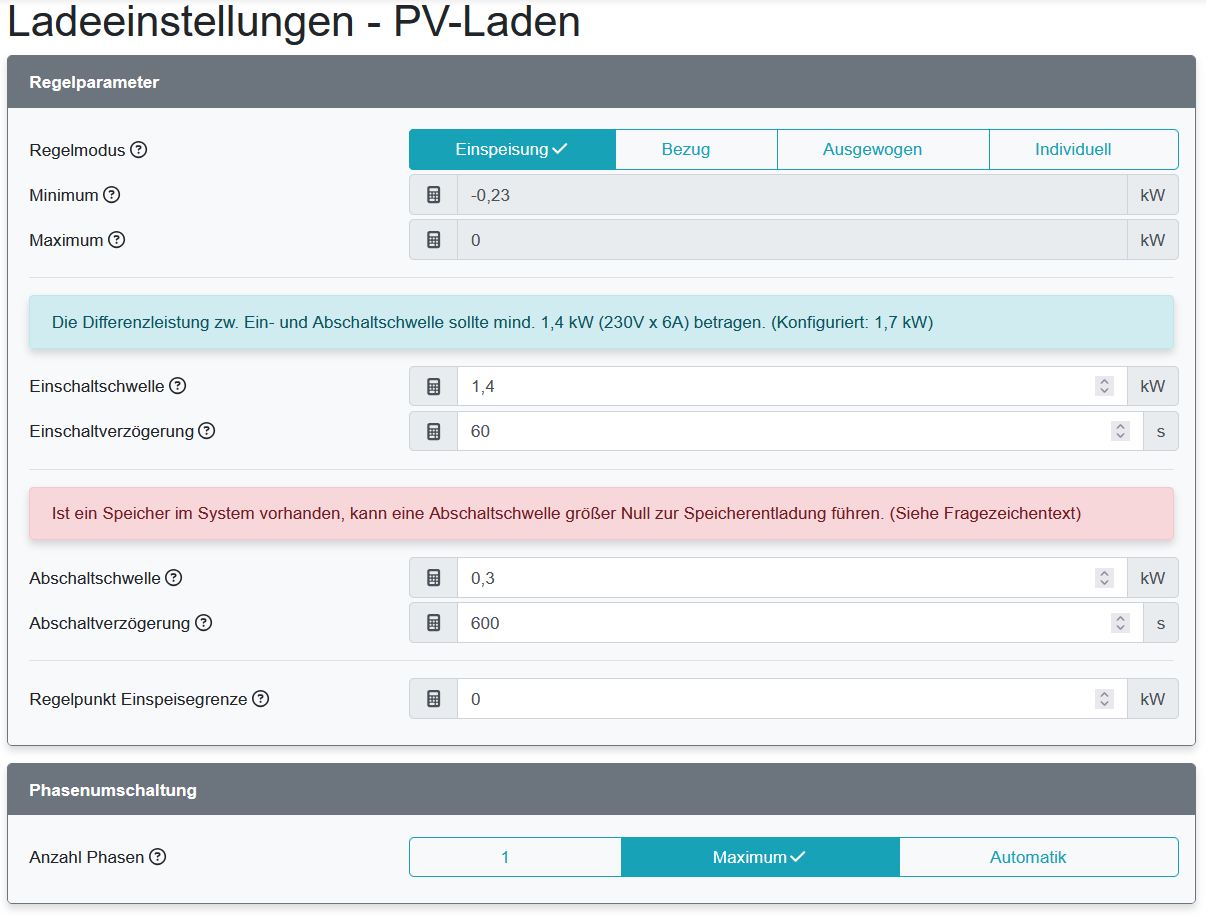Switch Anzahl Phasen to Automatik
This screenshot has height=915, width=1206.
1039,856
